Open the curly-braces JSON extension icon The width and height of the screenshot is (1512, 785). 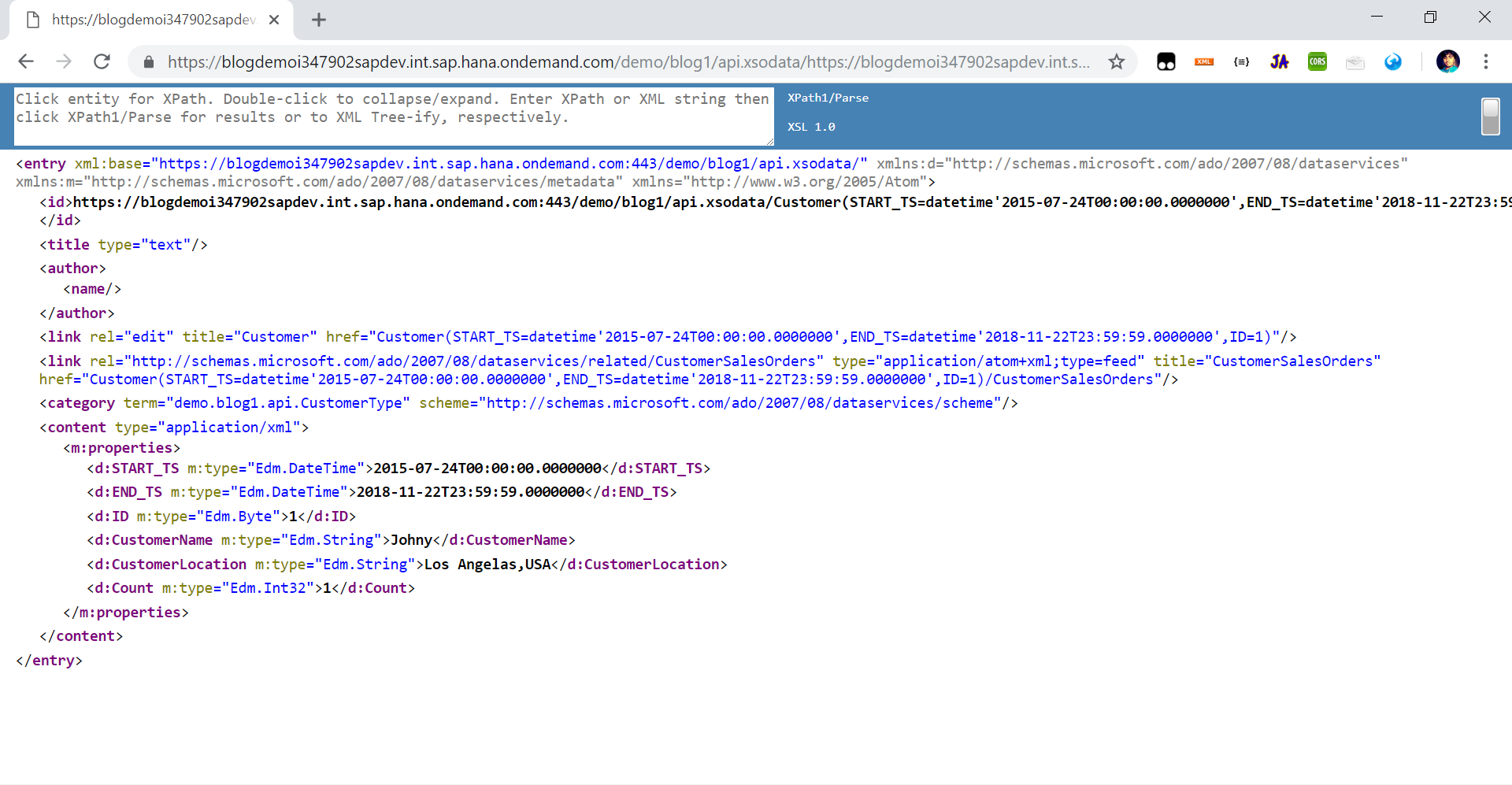pyautogui.click(x=1241, y=61)
